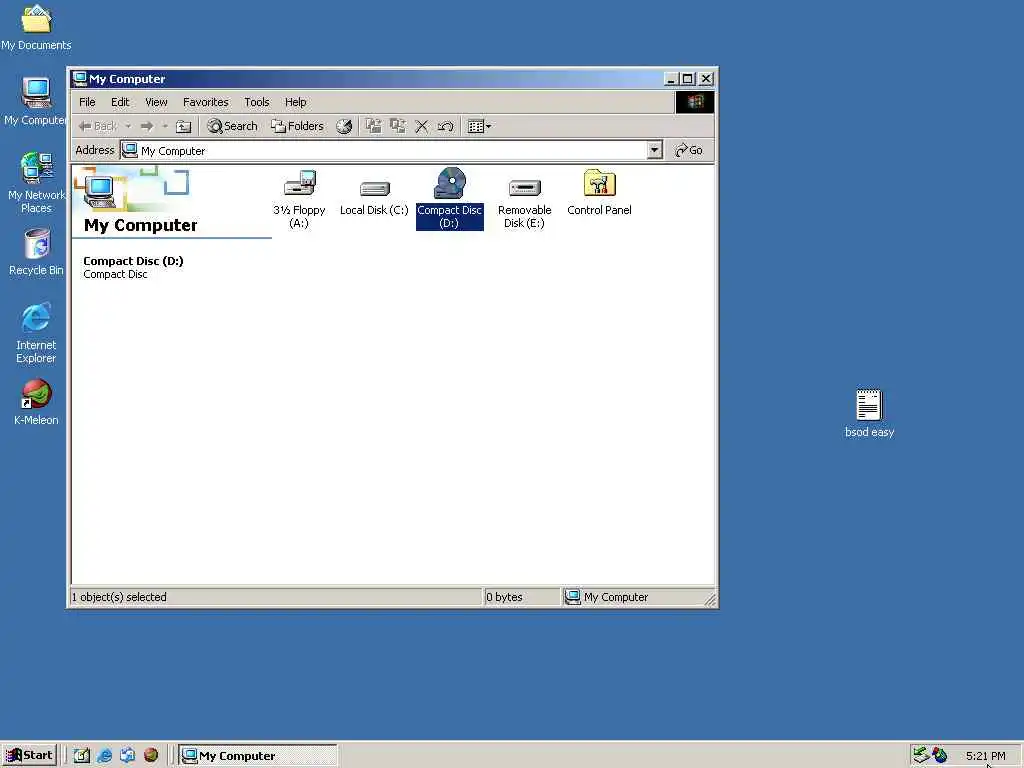Click the Delete (X) toolbar icon
This screenshot has width=1024, height=768.
tap(422, 127)
